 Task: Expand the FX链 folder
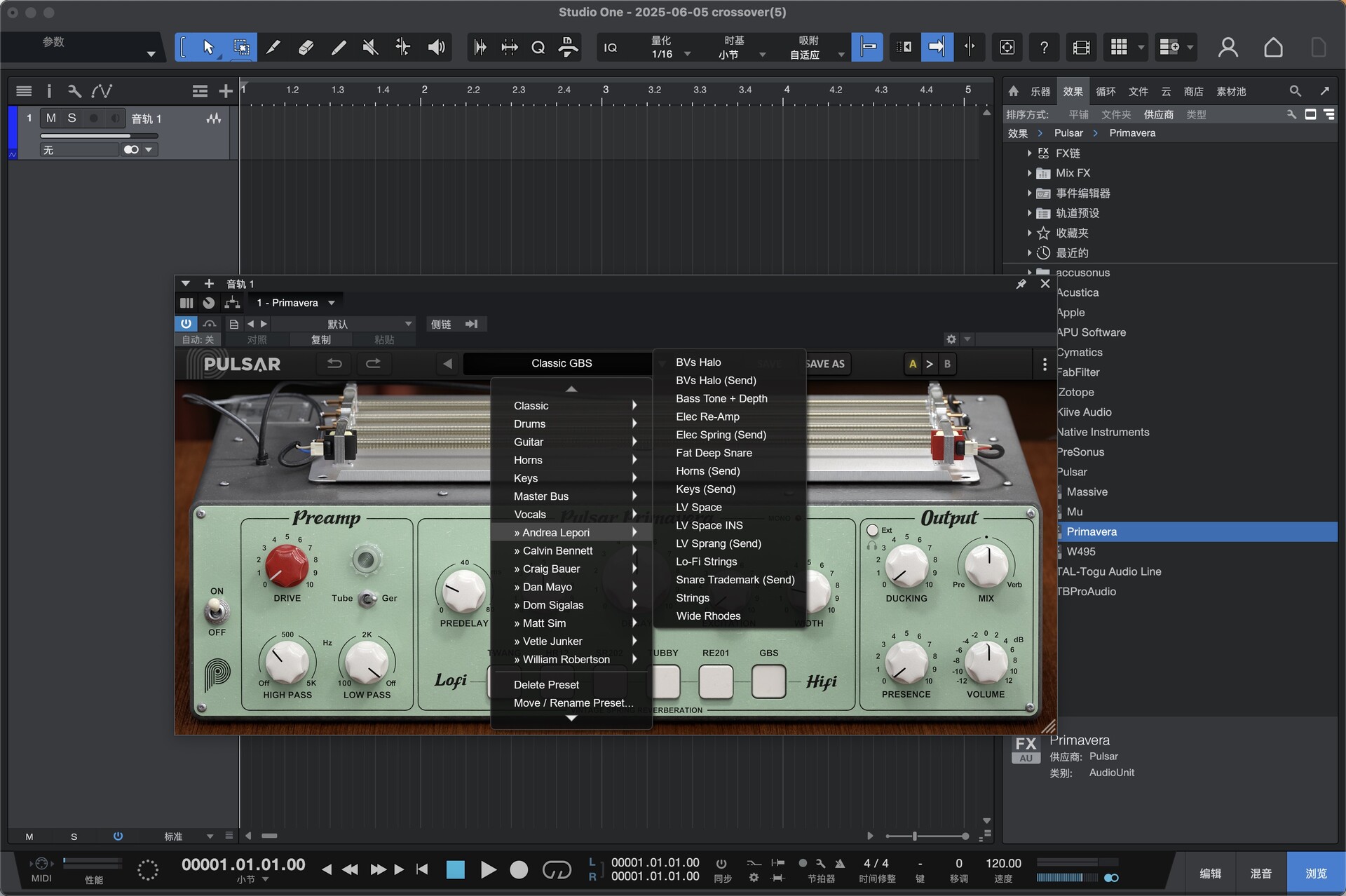[x=1029, y=153]
